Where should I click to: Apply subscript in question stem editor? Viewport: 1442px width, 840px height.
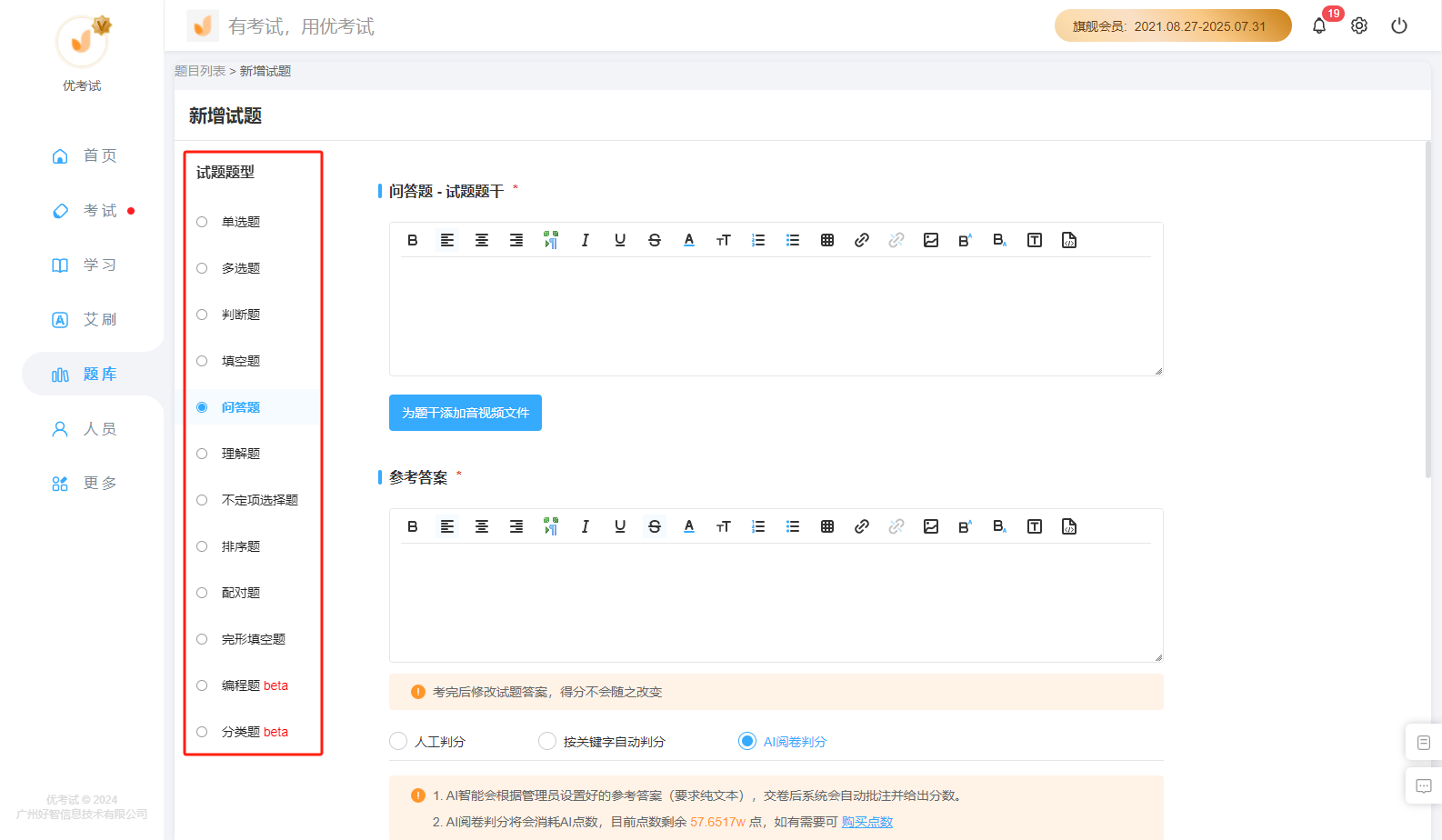(1000, 240)
